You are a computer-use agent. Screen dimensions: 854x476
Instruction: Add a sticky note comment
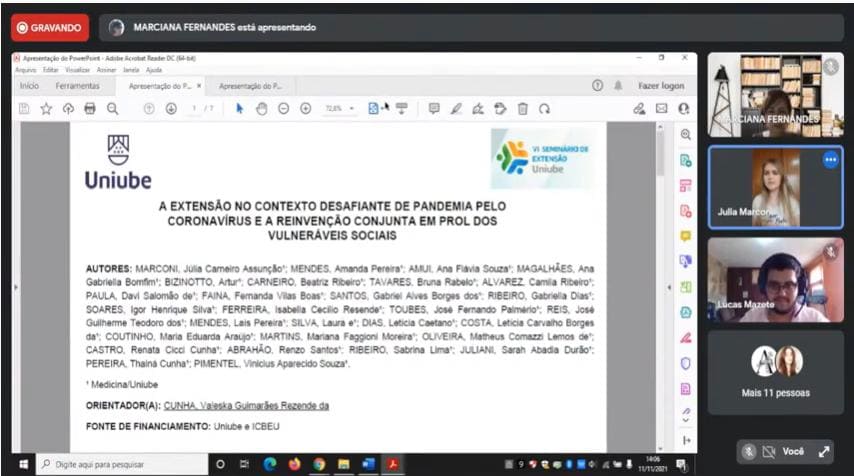click(434, 109)
